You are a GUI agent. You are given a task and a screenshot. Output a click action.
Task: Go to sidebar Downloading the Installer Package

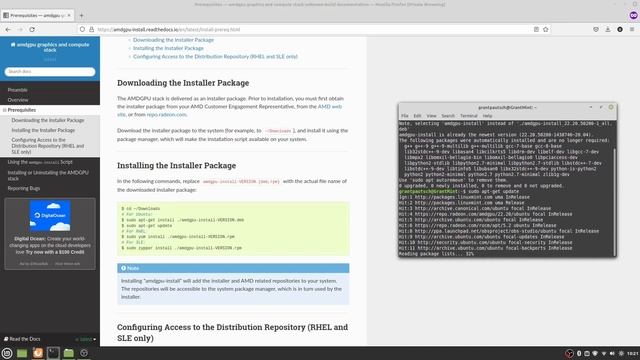pos(48,120)
